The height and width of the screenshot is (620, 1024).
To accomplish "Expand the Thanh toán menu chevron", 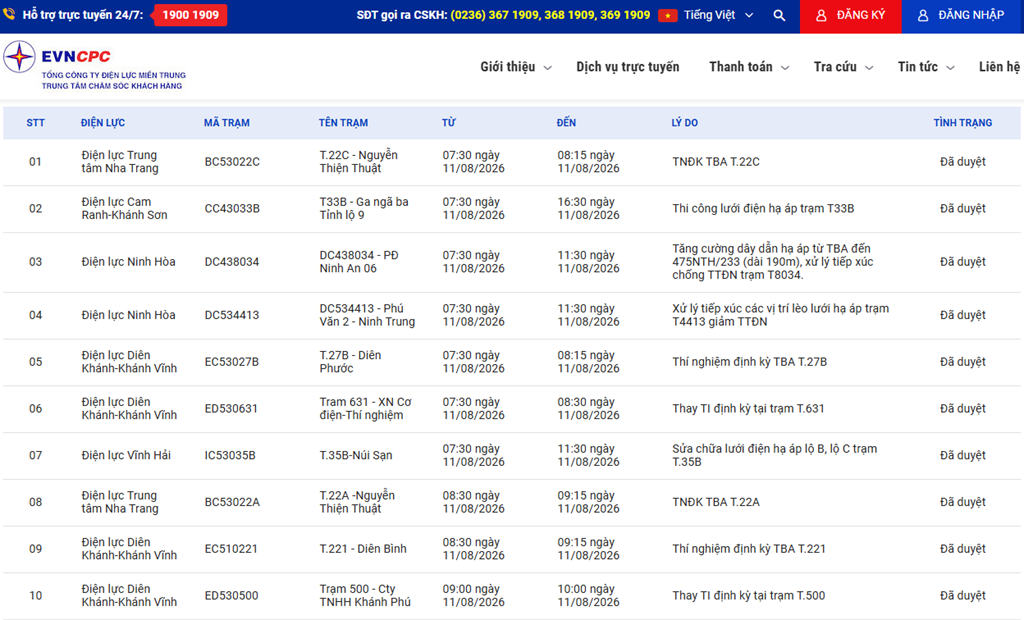I will coord(785,68).
